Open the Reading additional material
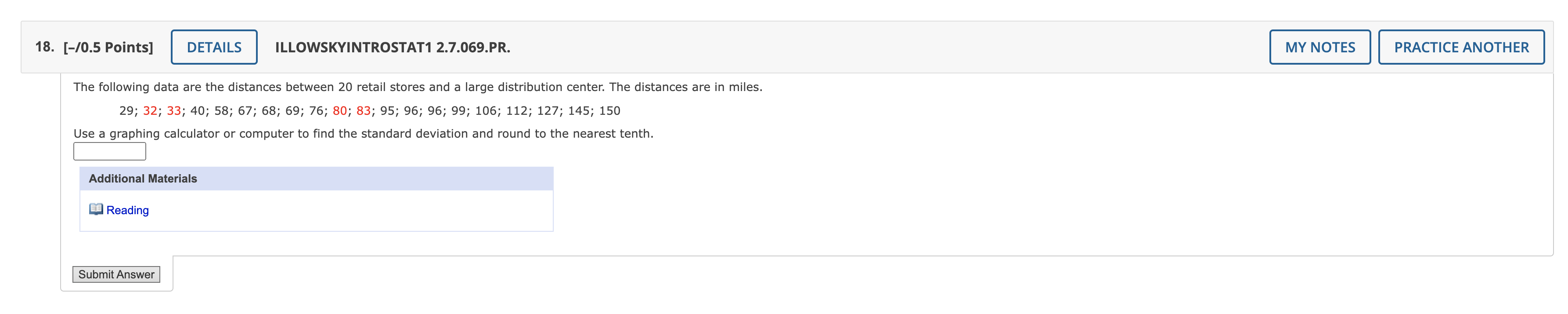The height and width of the screenshot is (314, 1568). click(127, 210)
